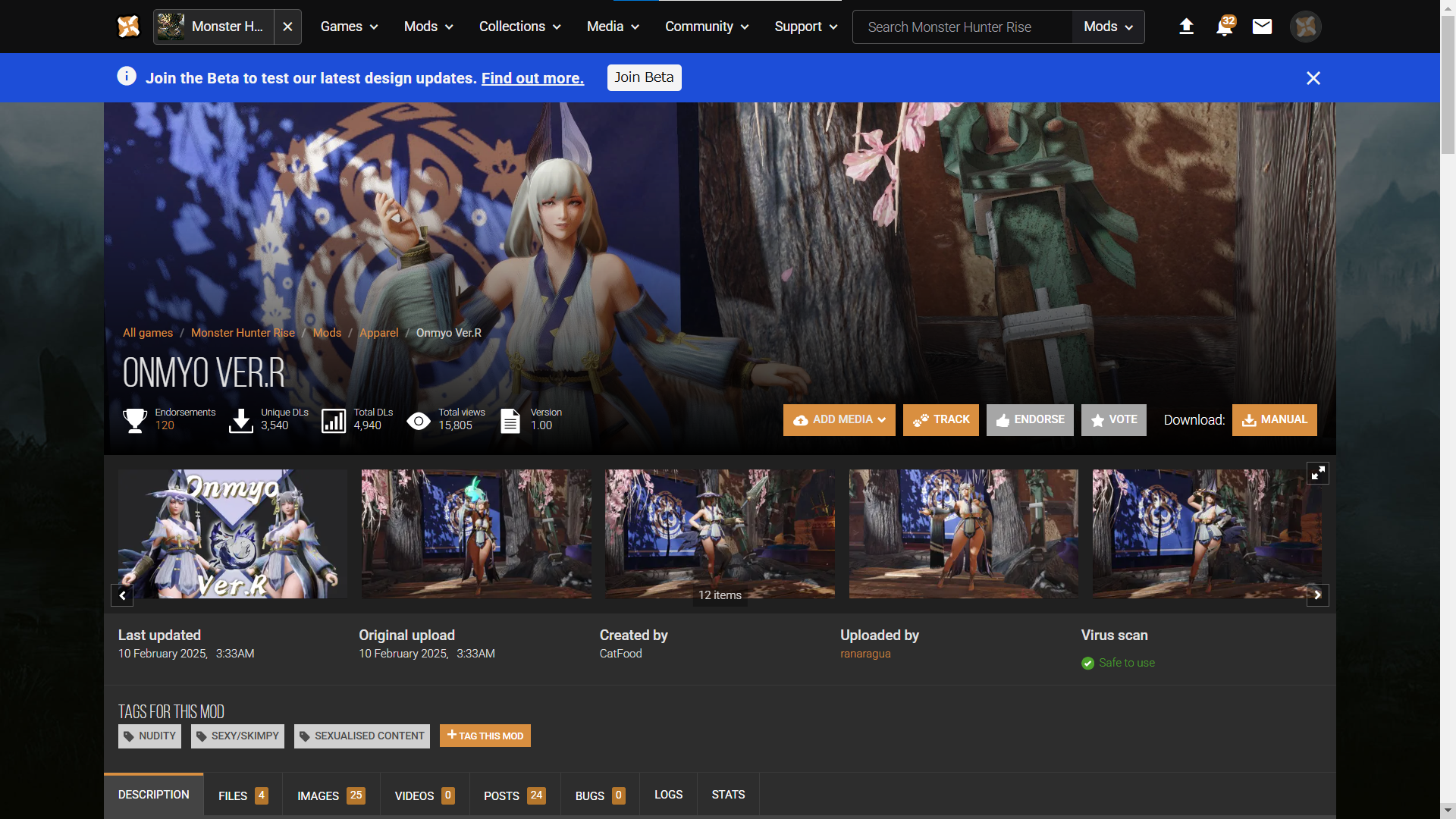This screenshot has width=1456, height=819.
Task: Expand the Collections menu
Action: [x=519, y=27]
